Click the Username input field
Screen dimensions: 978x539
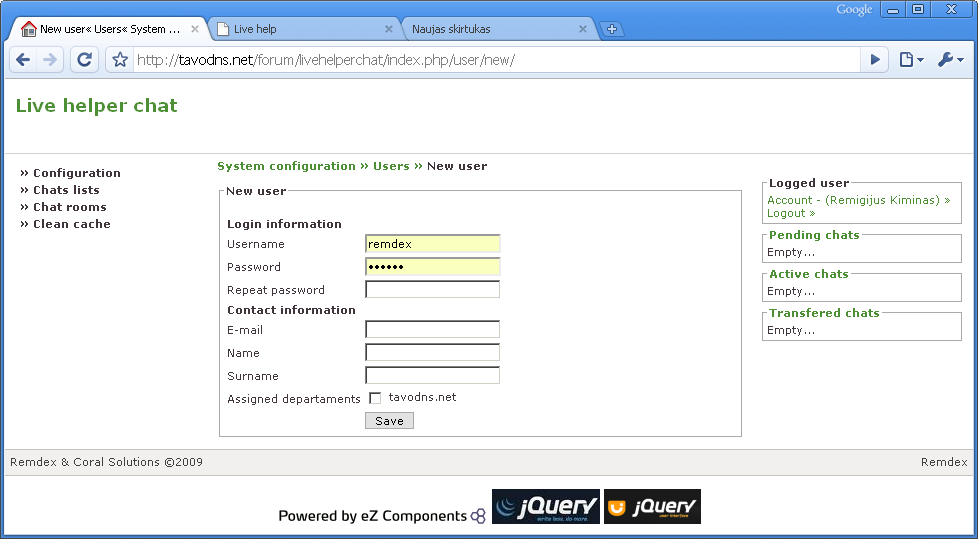(x=432, y=244)
